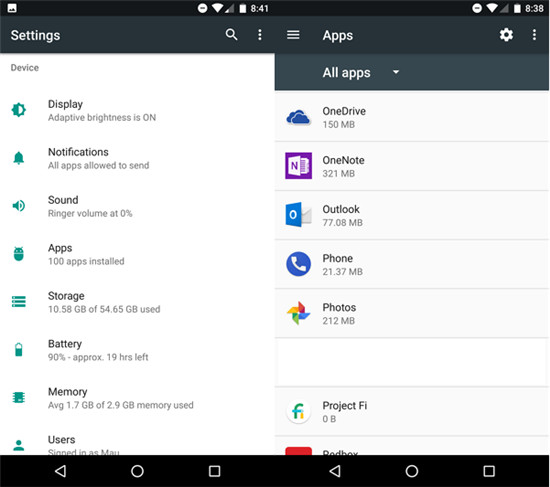550x487 pixels.
Task: Open the Settings search icon
Action: point(231,35)
